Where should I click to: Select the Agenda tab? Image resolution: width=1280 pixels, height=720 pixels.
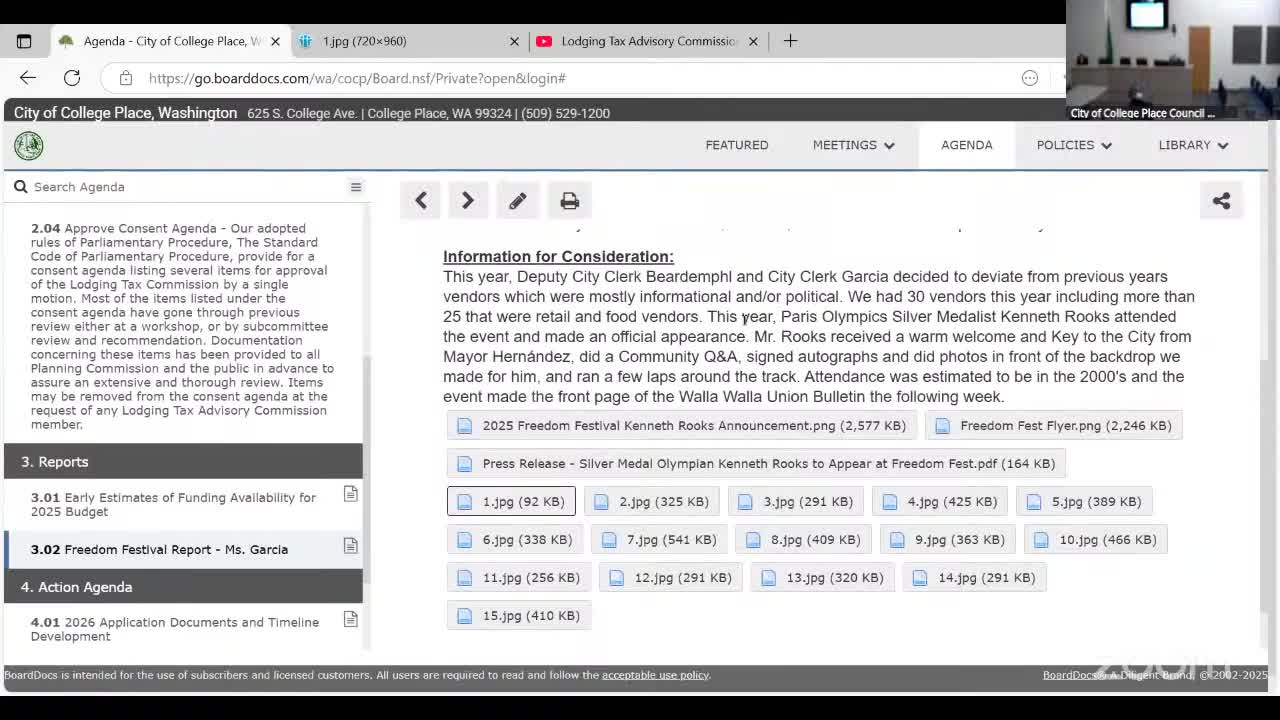coord(966,145)
